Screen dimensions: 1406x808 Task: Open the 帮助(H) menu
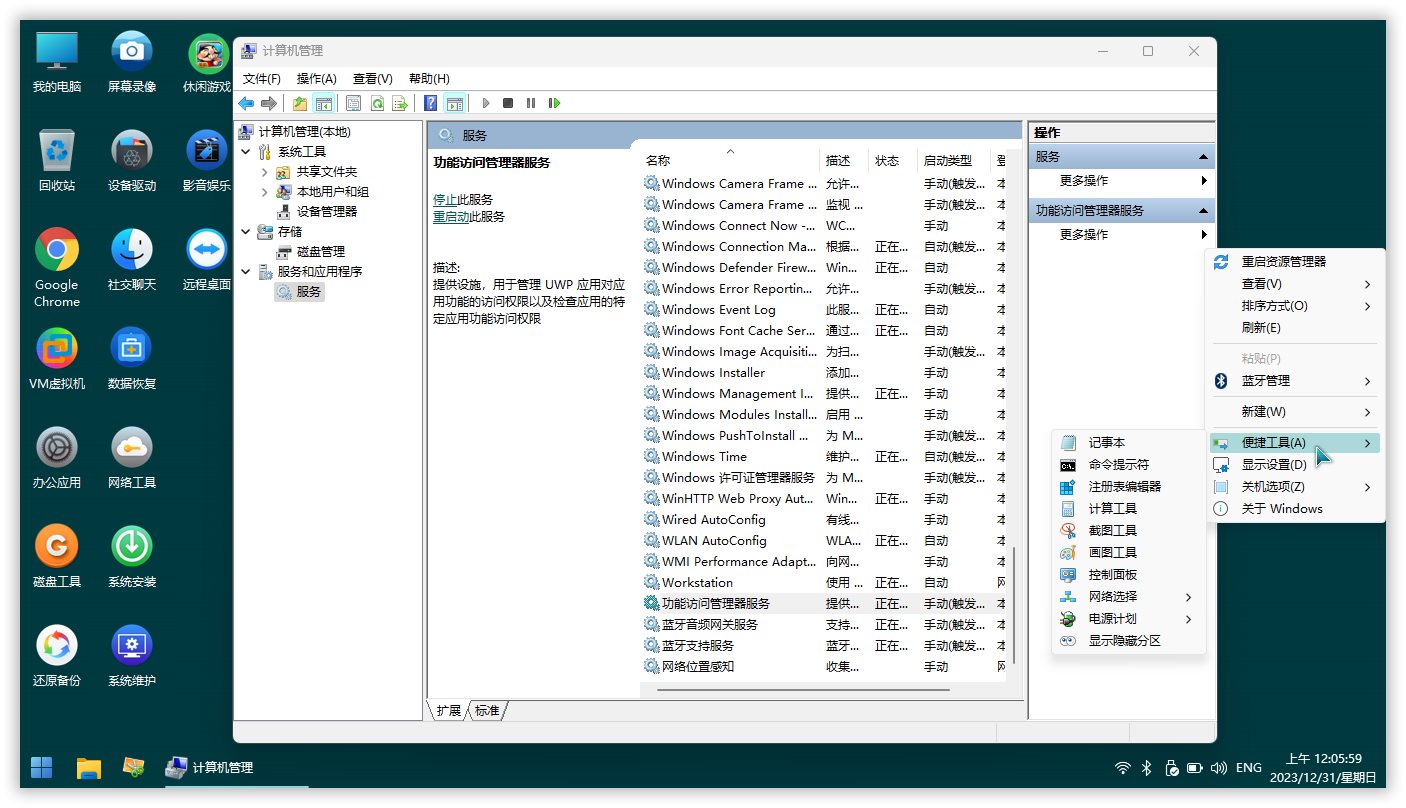(x=429, y=78)
